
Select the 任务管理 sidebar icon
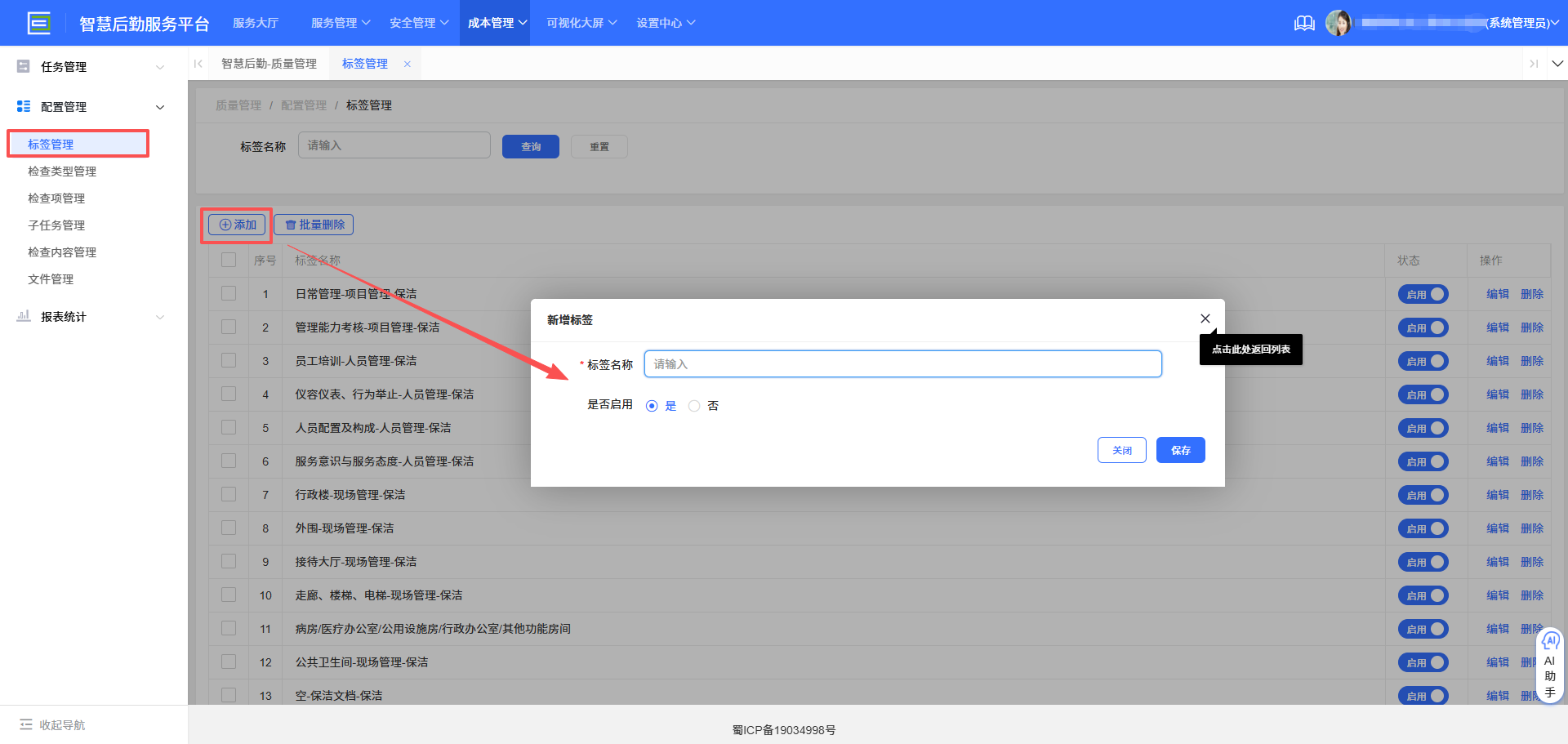(23, 65)
